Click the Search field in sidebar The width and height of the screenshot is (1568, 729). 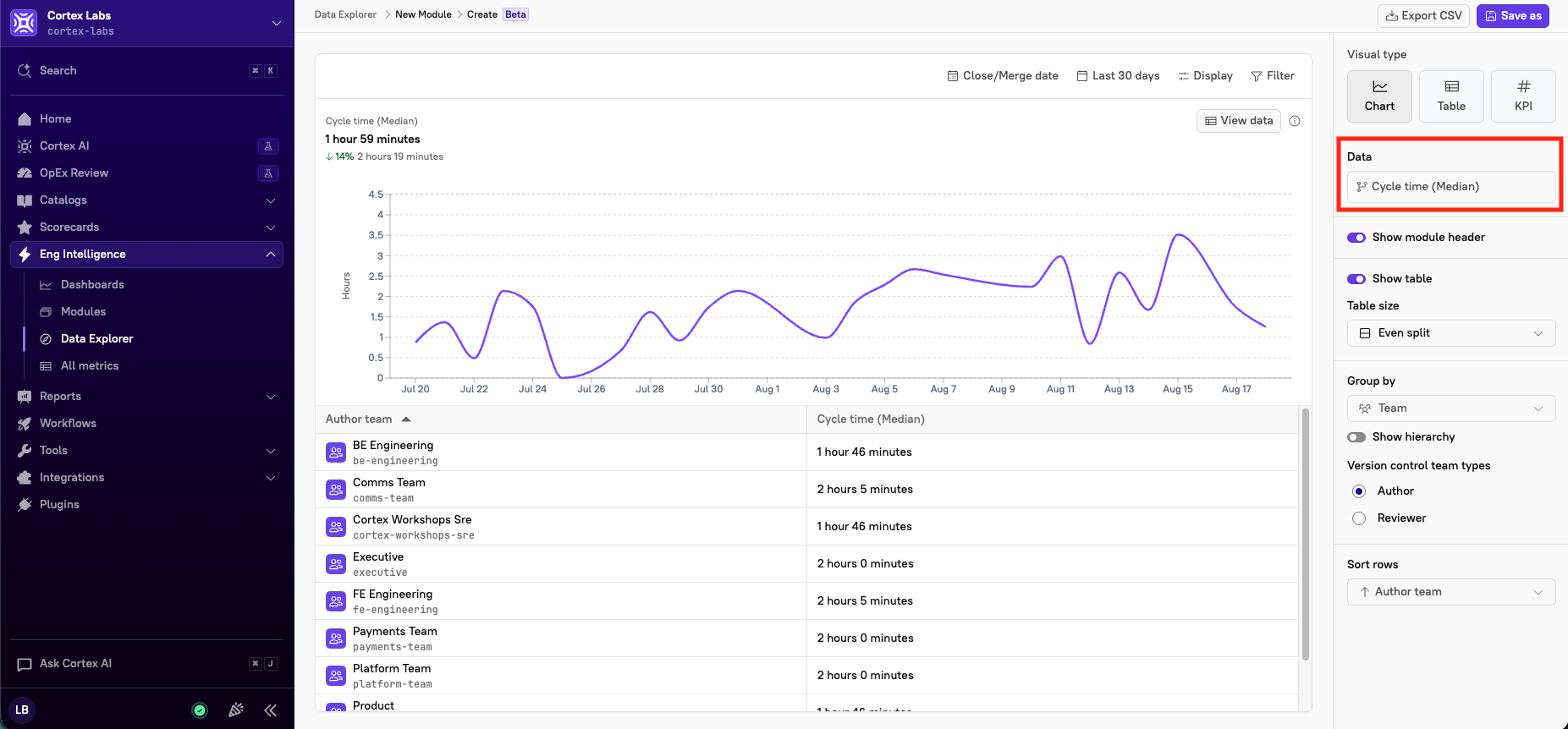[x=147, y=71]
